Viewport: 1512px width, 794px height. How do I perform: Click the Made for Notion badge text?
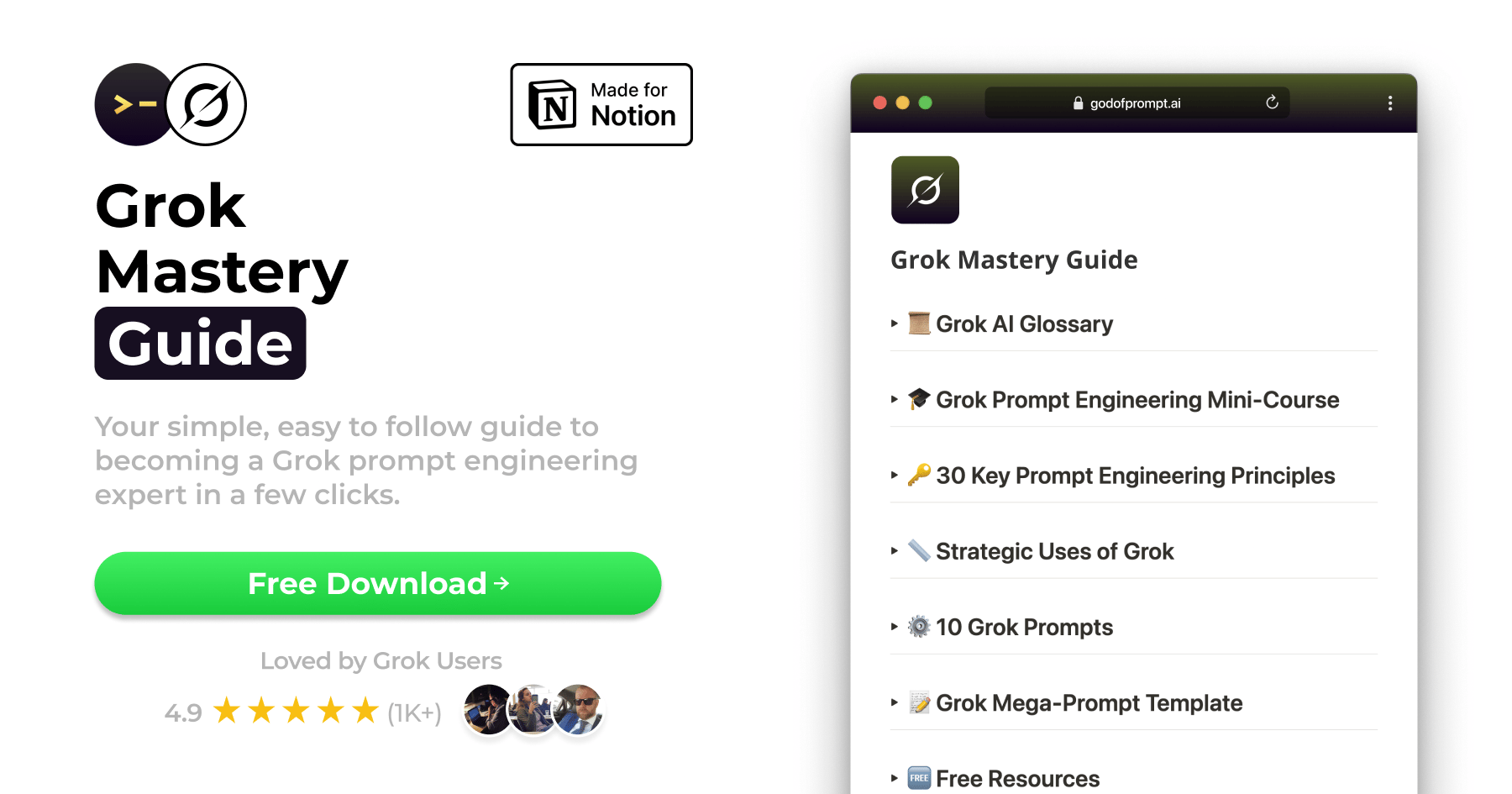click(633, 105)
